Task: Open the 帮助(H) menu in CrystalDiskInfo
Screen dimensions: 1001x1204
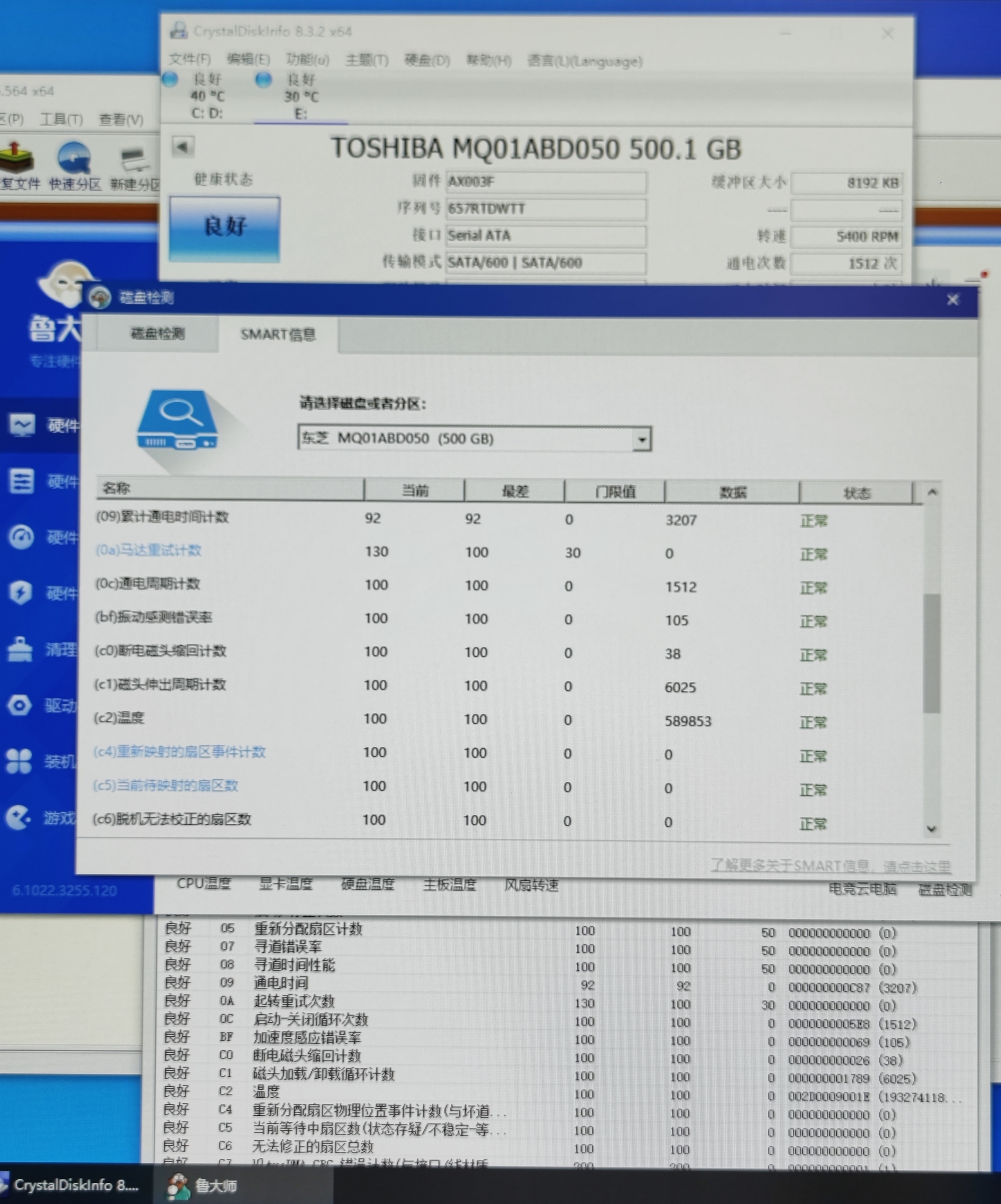Action: pos(488,60)
